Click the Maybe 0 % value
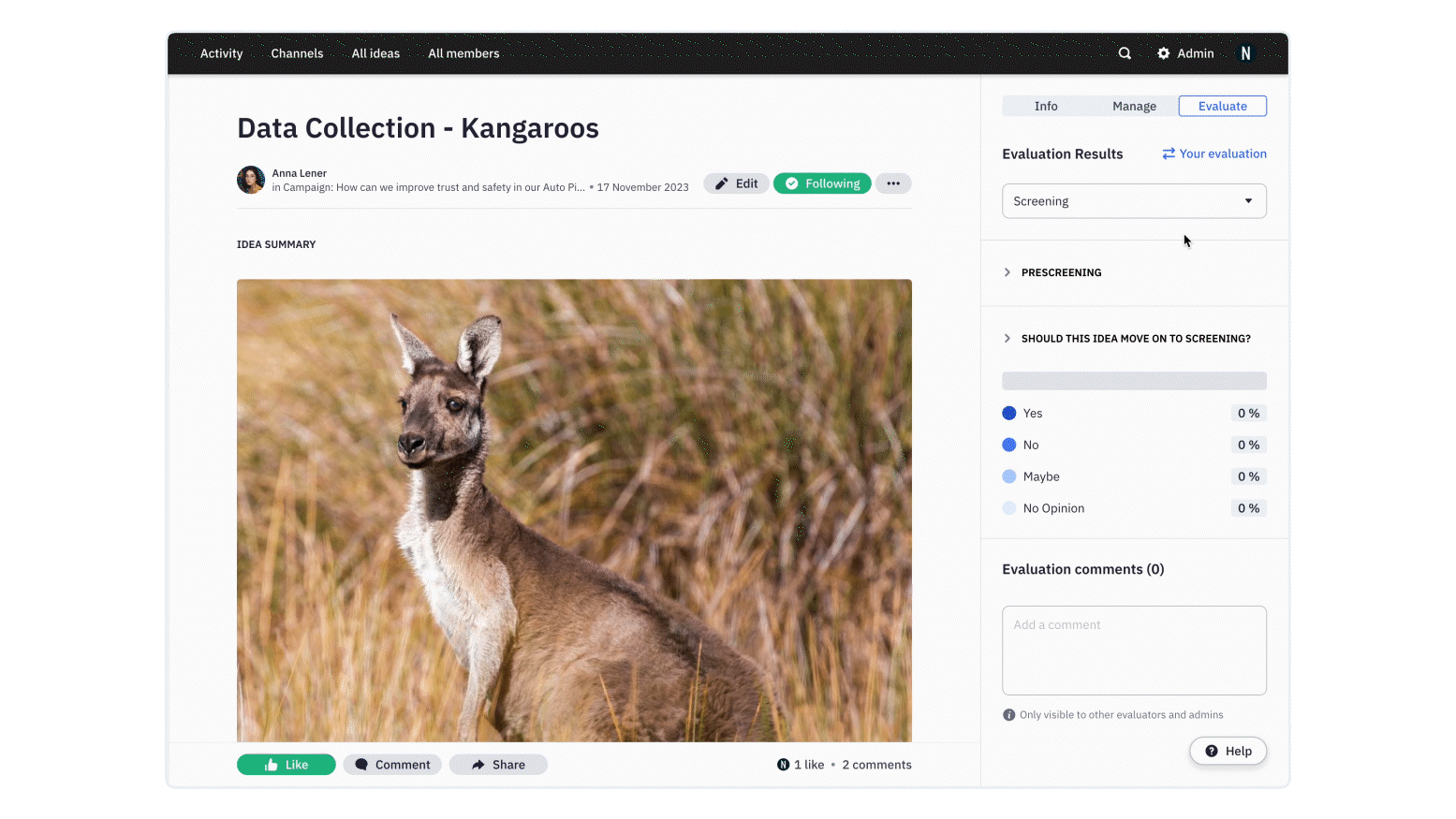The width and height of the screenshot is (1456, 819). click(1248, 476)
